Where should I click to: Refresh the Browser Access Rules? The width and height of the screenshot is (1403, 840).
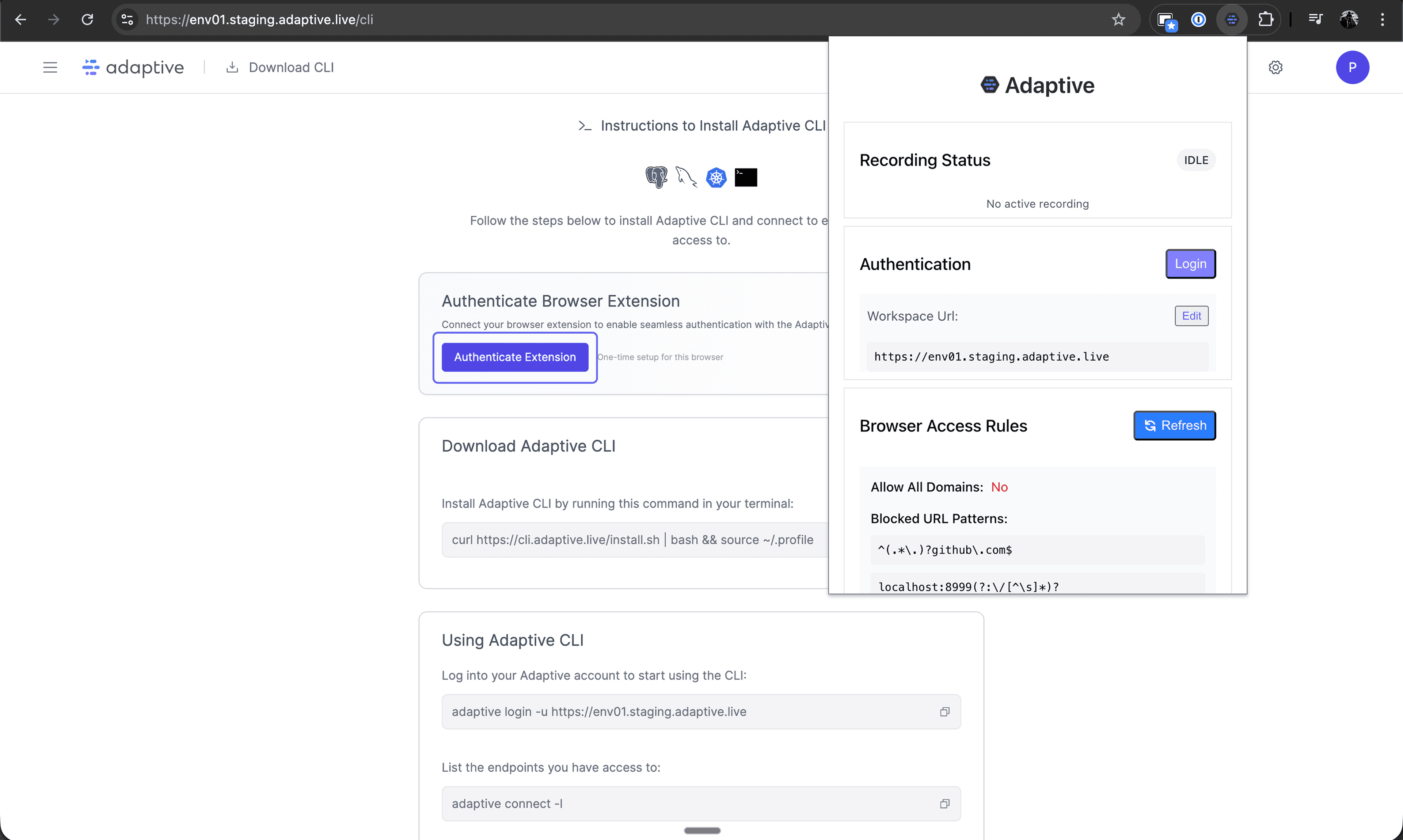(x=1174, y=425)
